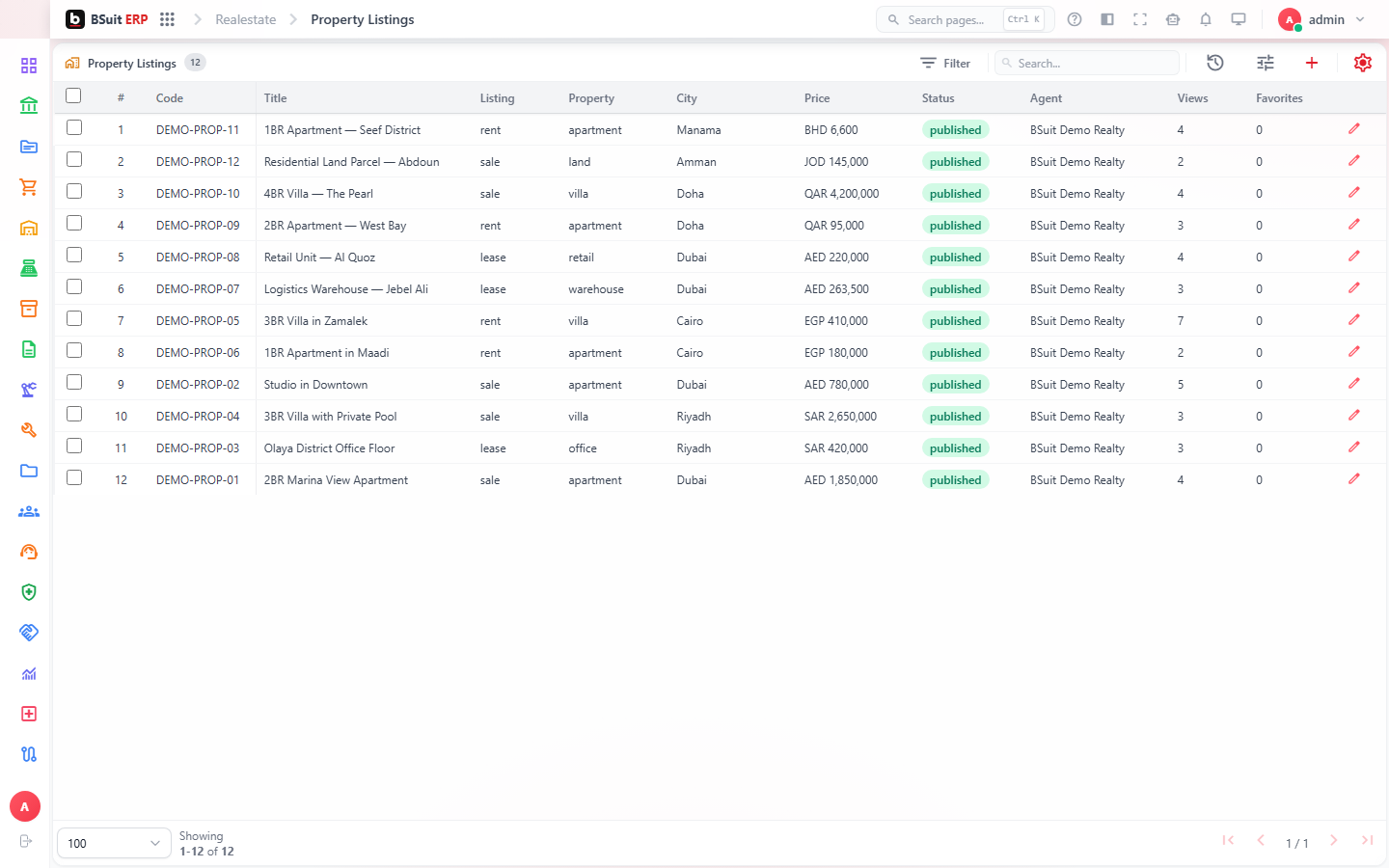1389x868 pixels.
Task: Open the medical plus sidebar icon
Action: pos(29,714)
